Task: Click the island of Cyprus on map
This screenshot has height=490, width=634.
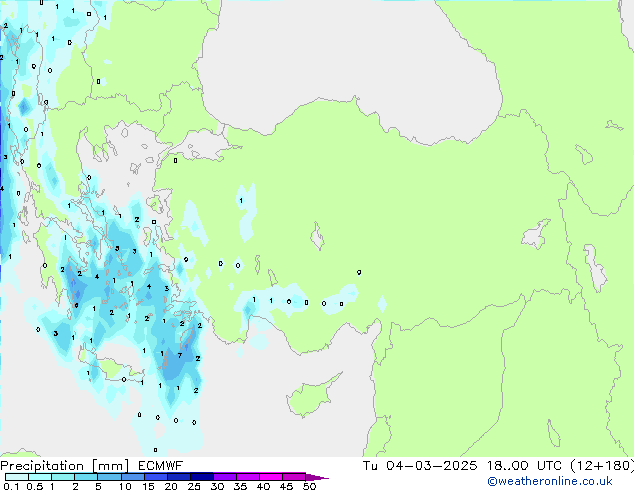Action: point(311,396)
